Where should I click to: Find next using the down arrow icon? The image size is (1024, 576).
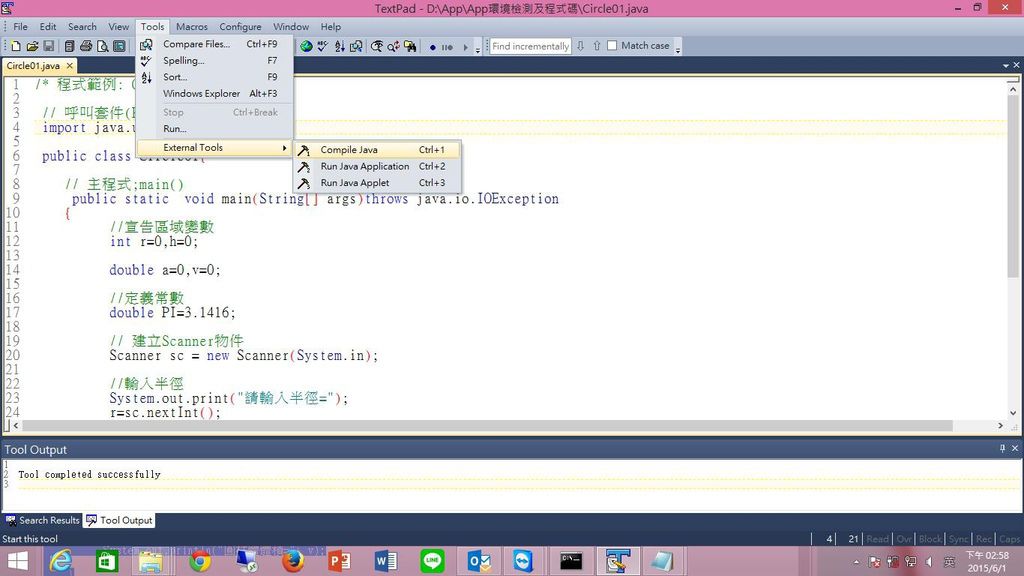580,46
